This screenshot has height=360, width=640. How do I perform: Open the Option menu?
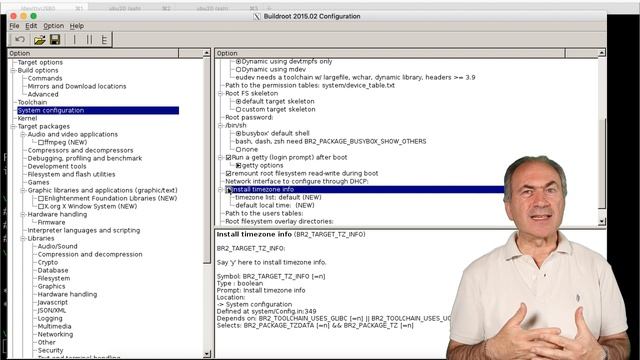[53, 26]
